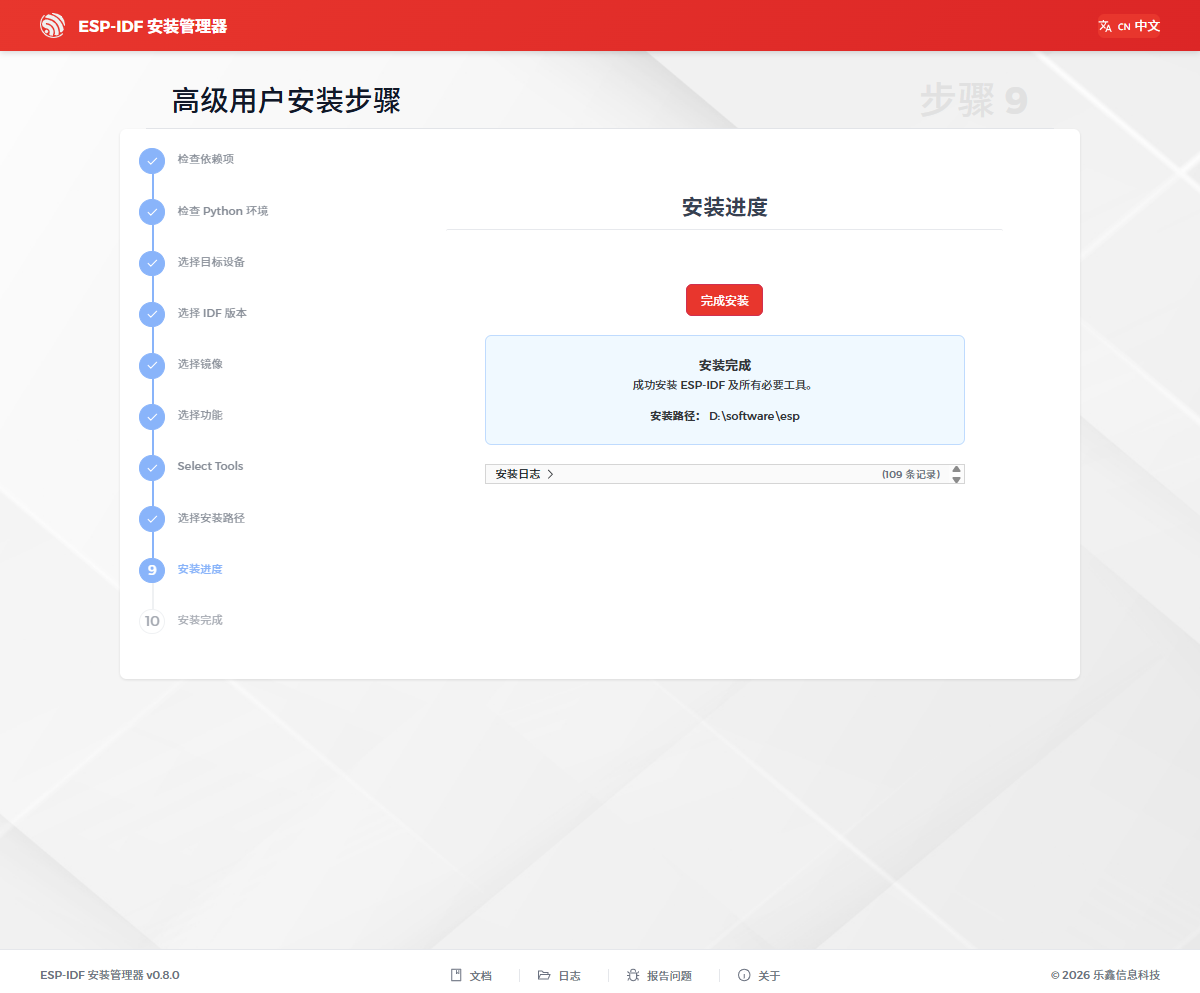
Task: Click the translate icon in header
Action: point(1105,26)
